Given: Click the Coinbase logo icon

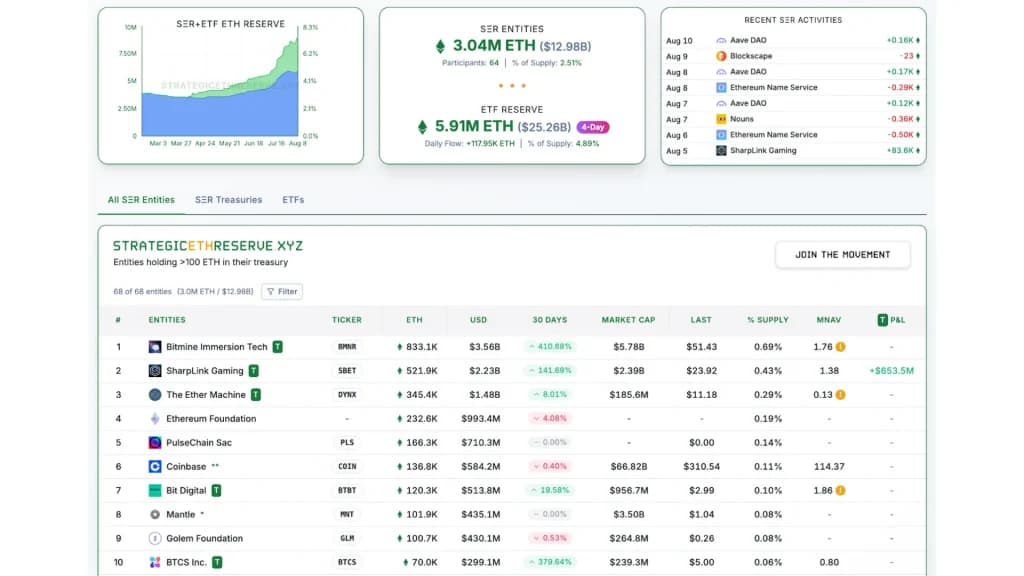Looking at the screenshot, I should pyautogui.click(x=155, y=466).
